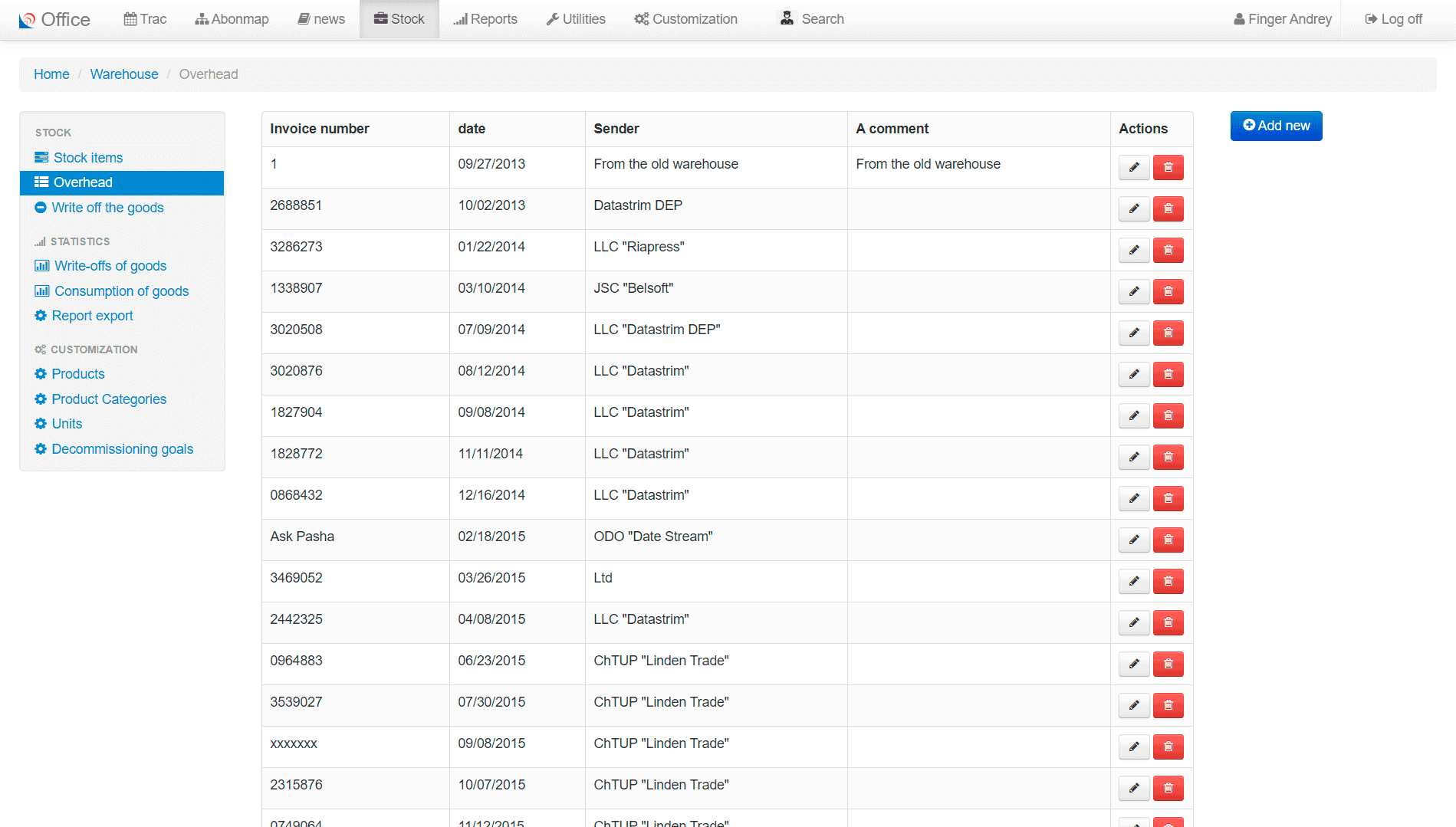
Task: Open the Customization nav menu
Action: click(x=686, y=19)
